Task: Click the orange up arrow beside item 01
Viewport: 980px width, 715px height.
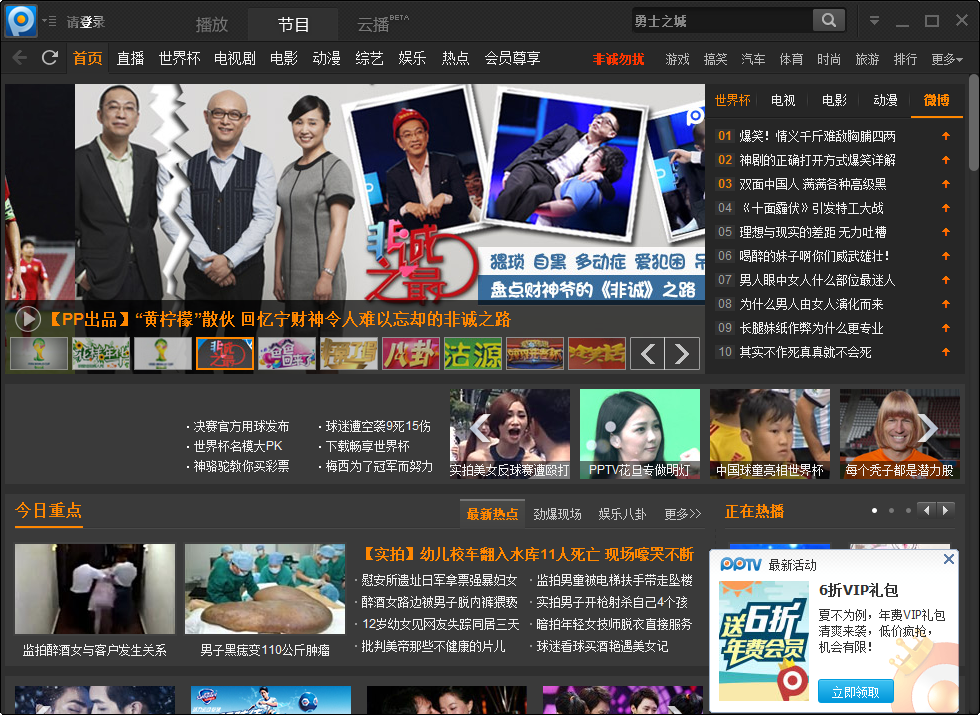Action: (946, 135)
